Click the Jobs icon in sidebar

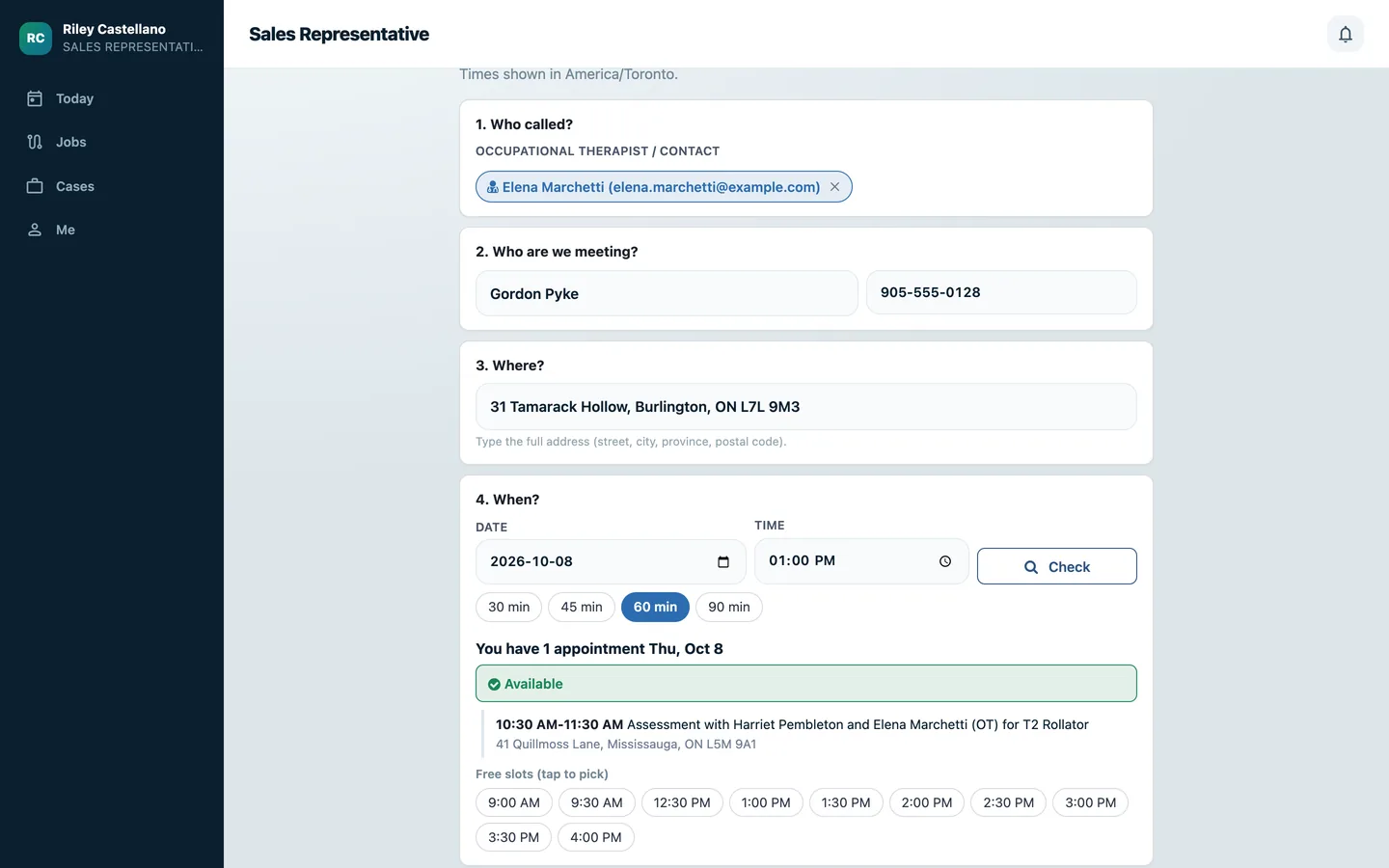point(35,142)
